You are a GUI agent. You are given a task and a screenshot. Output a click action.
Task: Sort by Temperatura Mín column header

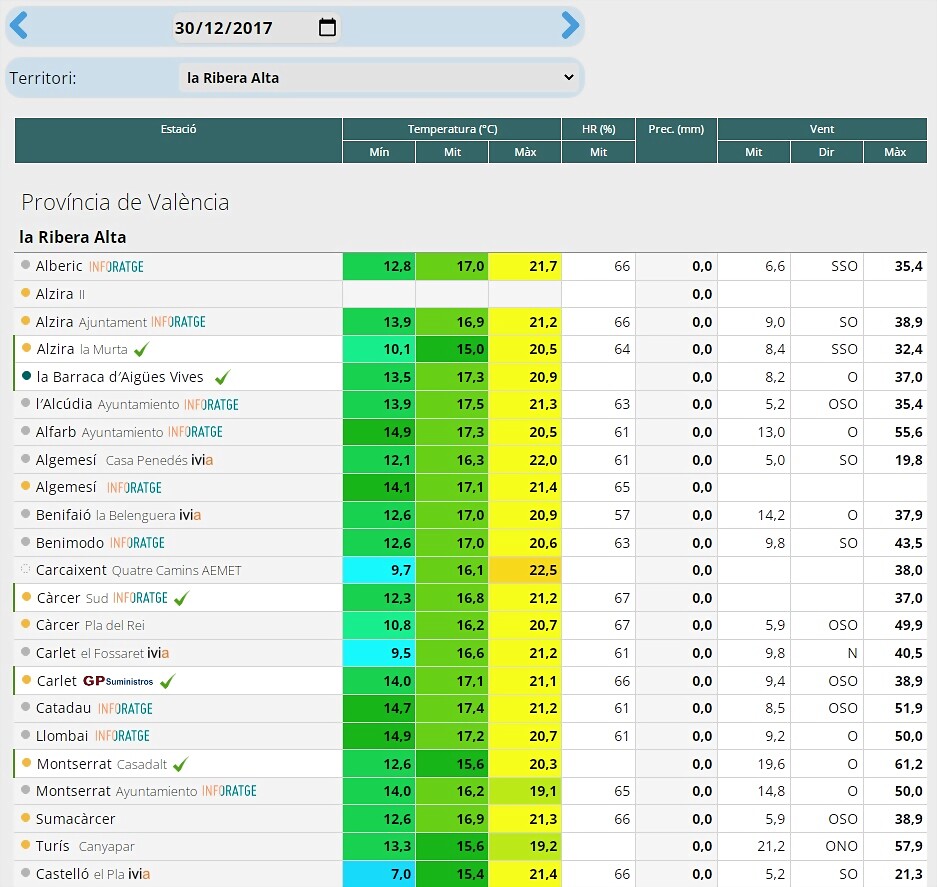[x=379, y=152]
